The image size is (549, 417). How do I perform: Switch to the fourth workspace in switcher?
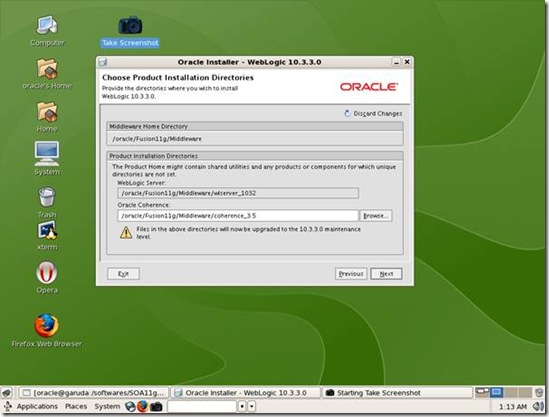point(525,392)
